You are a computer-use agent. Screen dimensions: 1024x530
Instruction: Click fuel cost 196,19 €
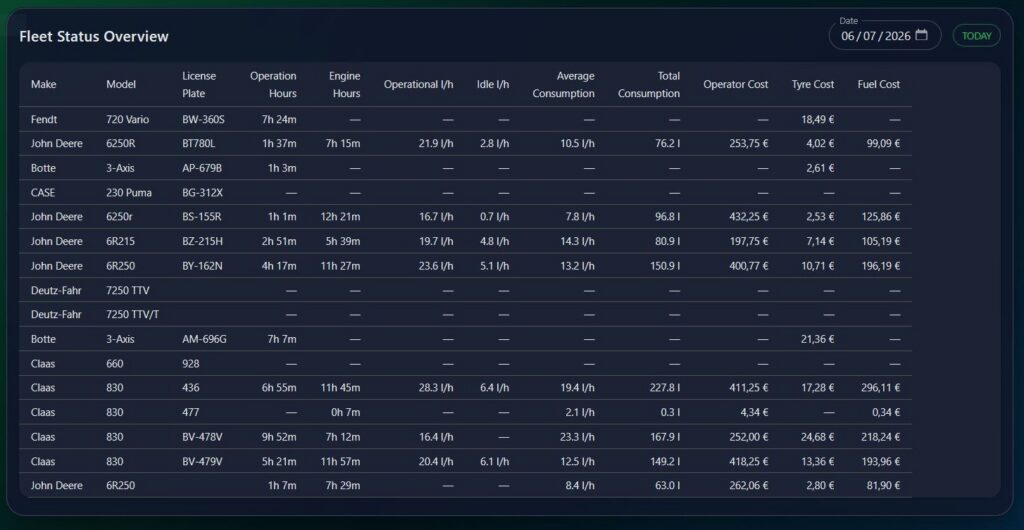point(880,266)
